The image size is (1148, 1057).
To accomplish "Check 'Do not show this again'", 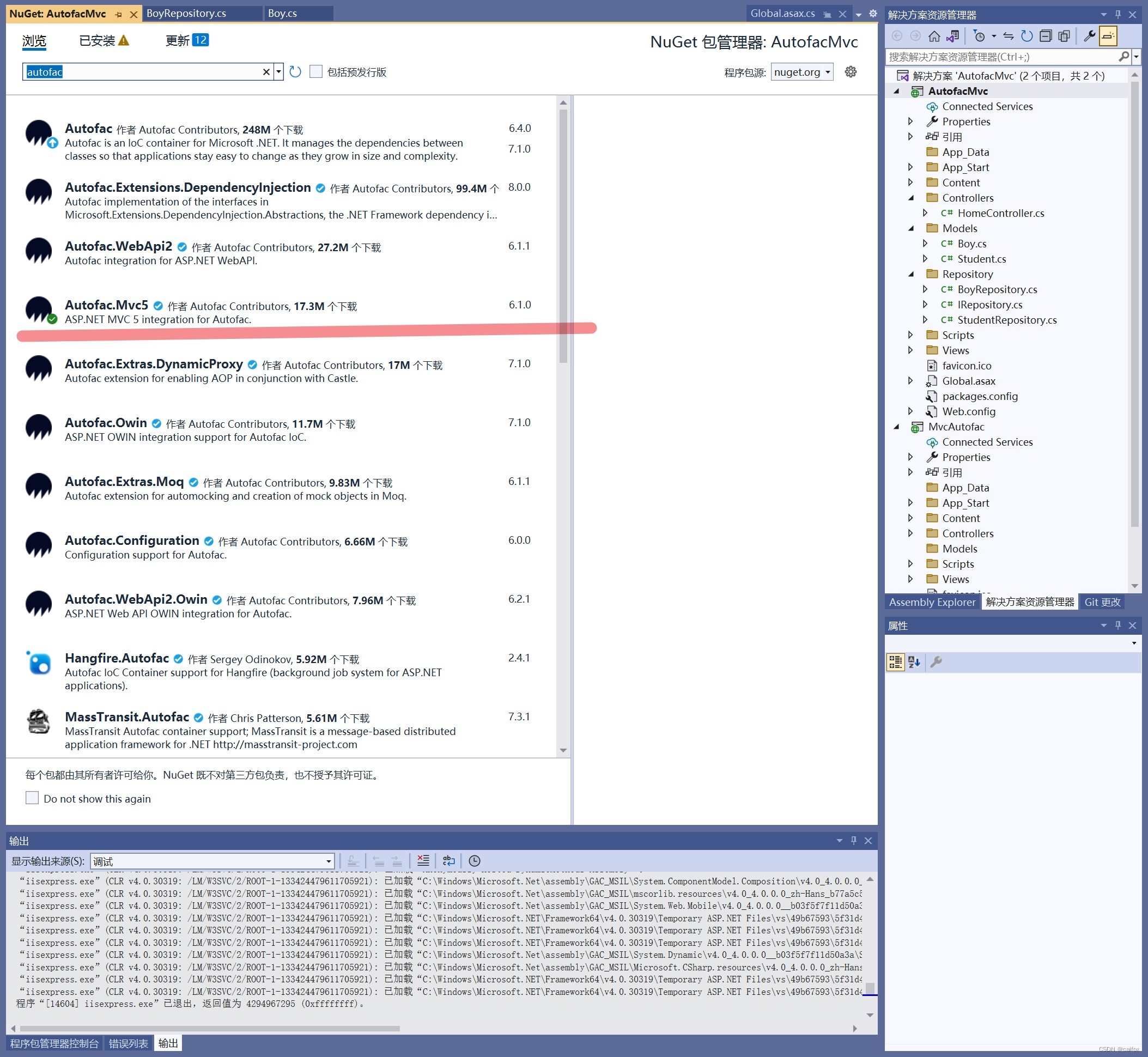I will pyautogui.click(x=33, y=798).
